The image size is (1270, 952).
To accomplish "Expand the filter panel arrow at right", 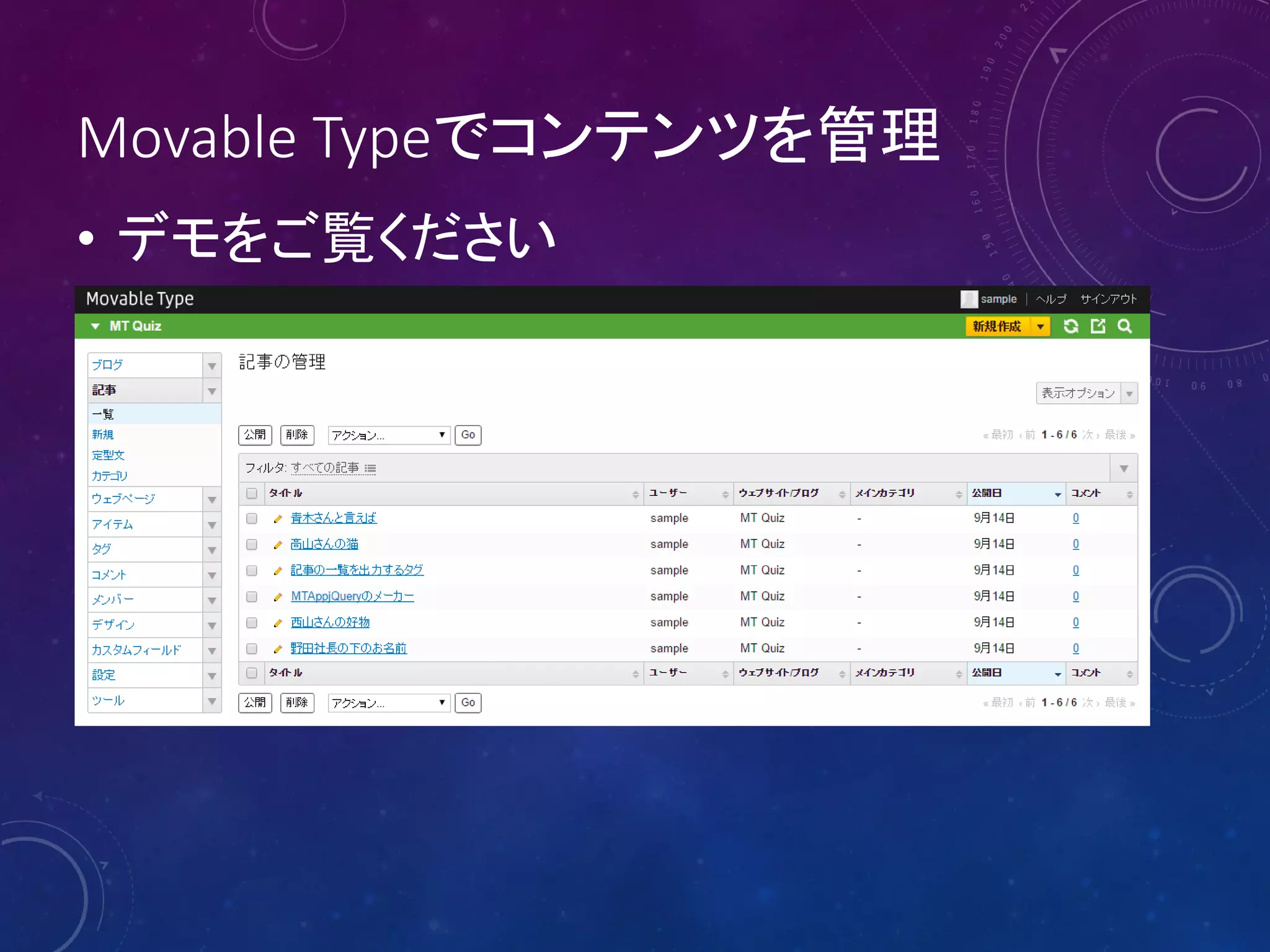I will pyautogui.click(x=1124, y=469).
